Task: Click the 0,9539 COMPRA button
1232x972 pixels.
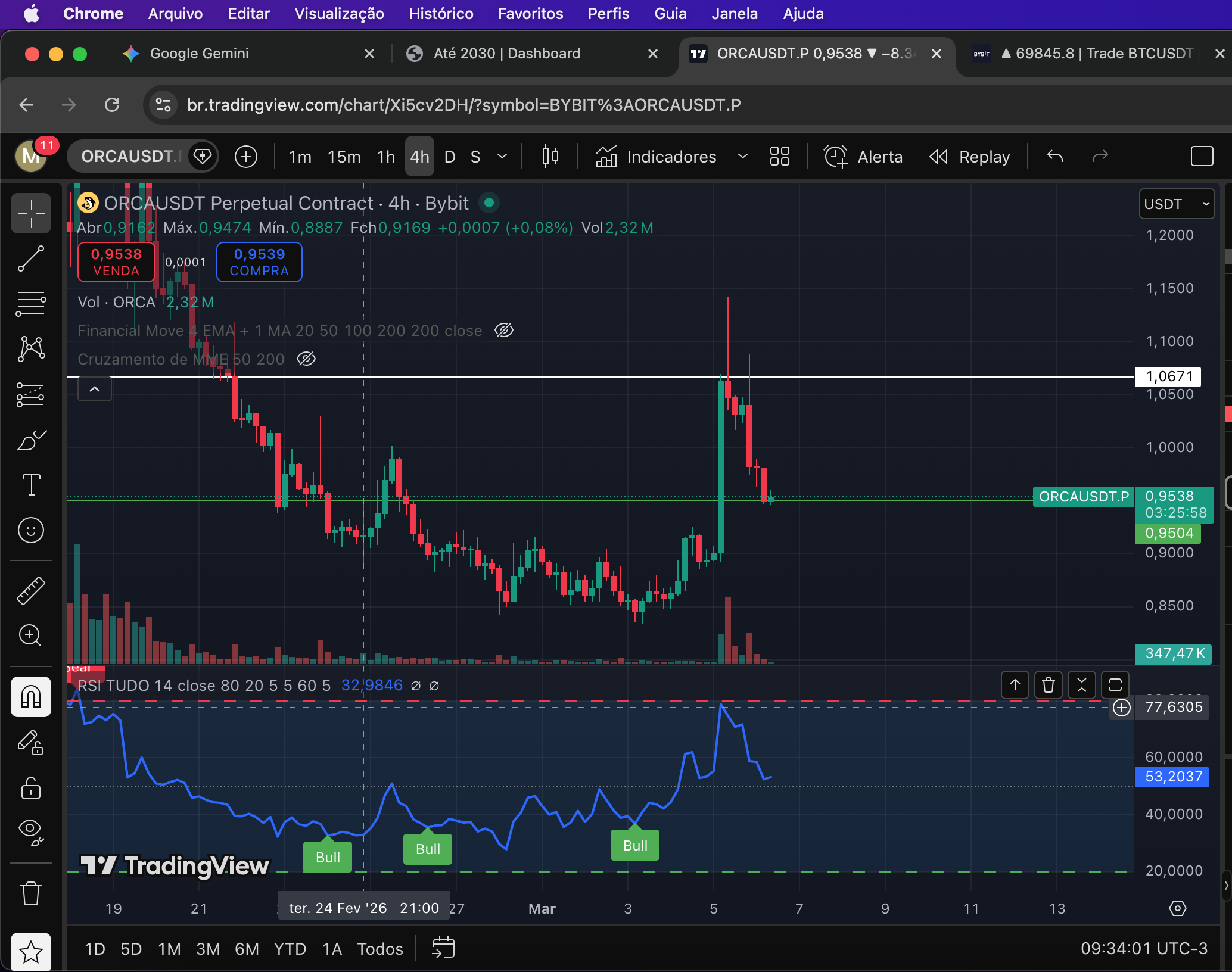Action: (x=259, y=262)
